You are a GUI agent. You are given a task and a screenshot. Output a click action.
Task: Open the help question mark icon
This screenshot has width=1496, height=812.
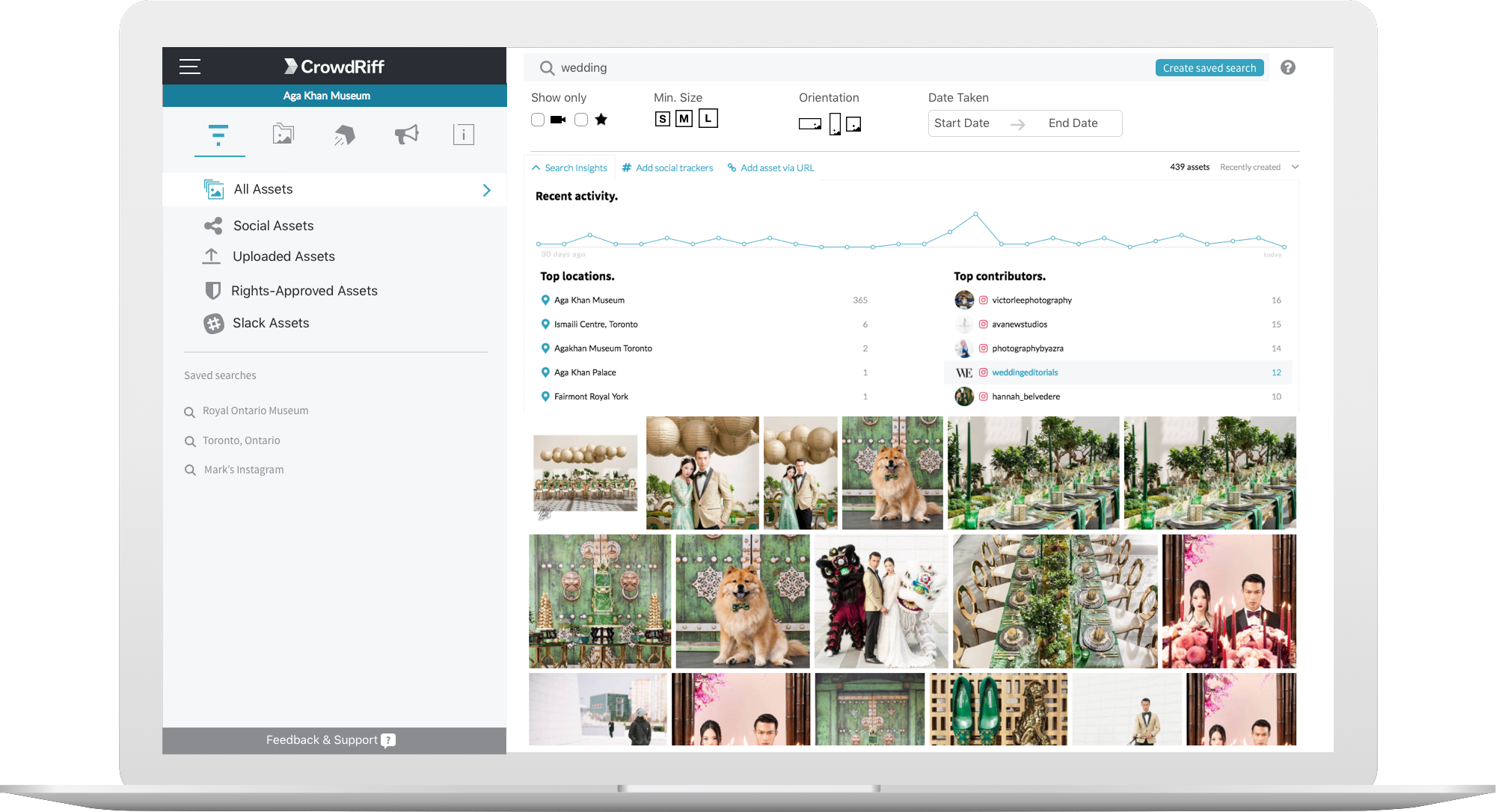pos(1288,68)
